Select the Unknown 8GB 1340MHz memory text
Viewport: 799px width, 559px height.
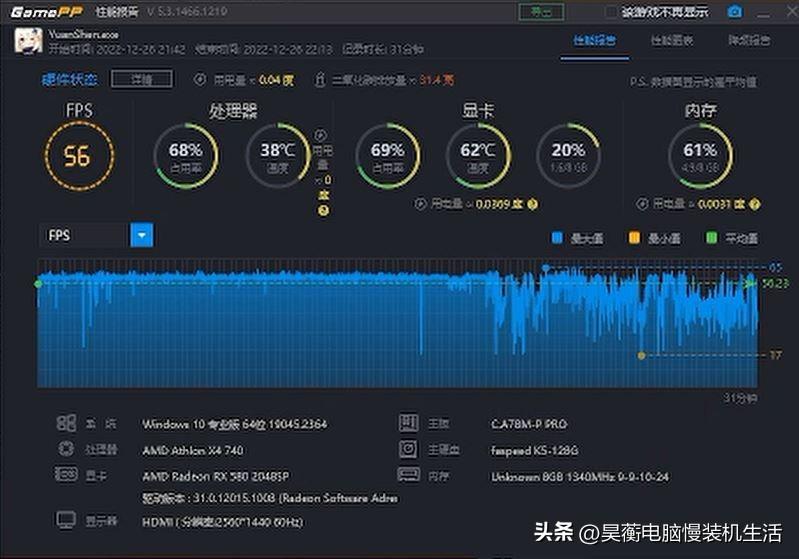click(x=580, y=477)
